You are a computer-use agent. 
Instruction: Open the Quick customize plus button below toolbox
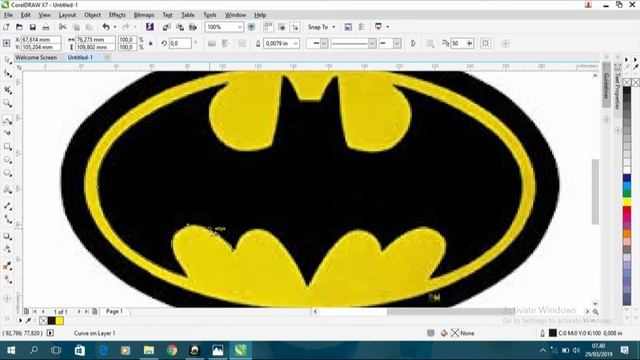coord(7,299)
